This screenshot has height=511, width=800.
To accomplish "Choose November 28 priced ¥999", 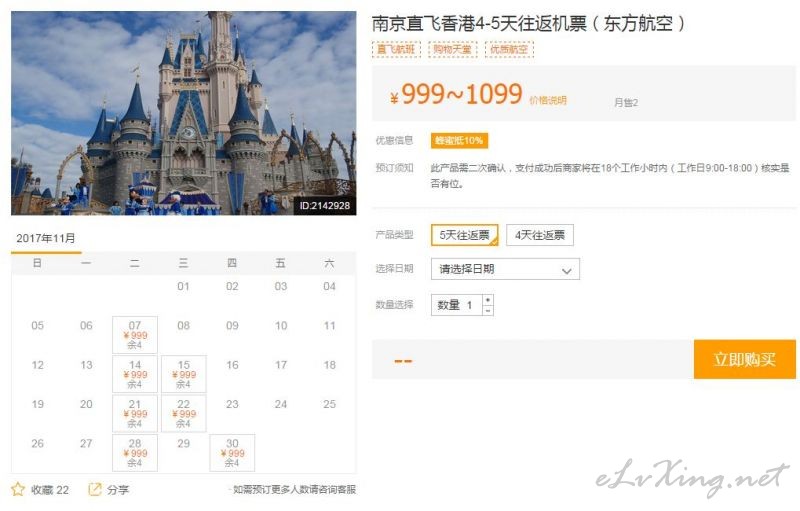I will pos(135,452).
